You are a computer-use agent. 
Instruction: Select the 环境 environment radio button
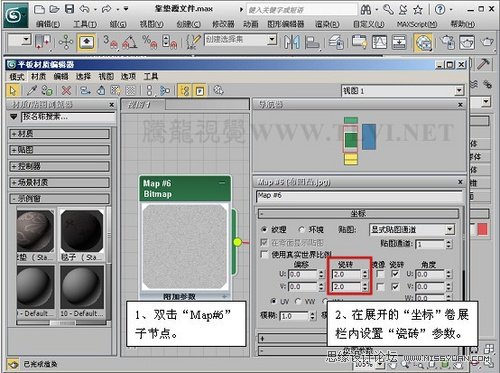click(302, 229)
